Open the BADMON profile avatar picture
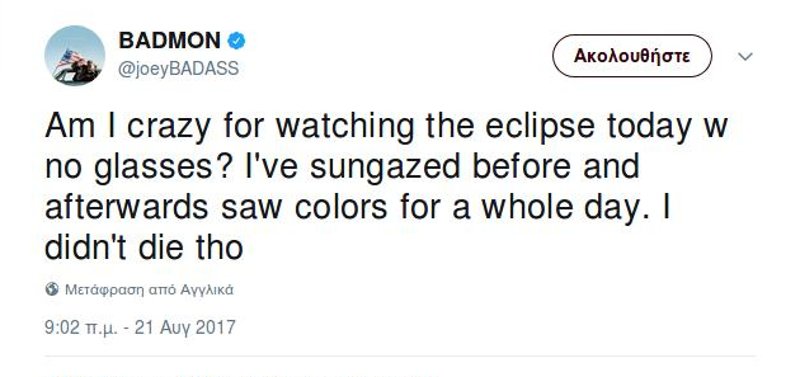 74,56
